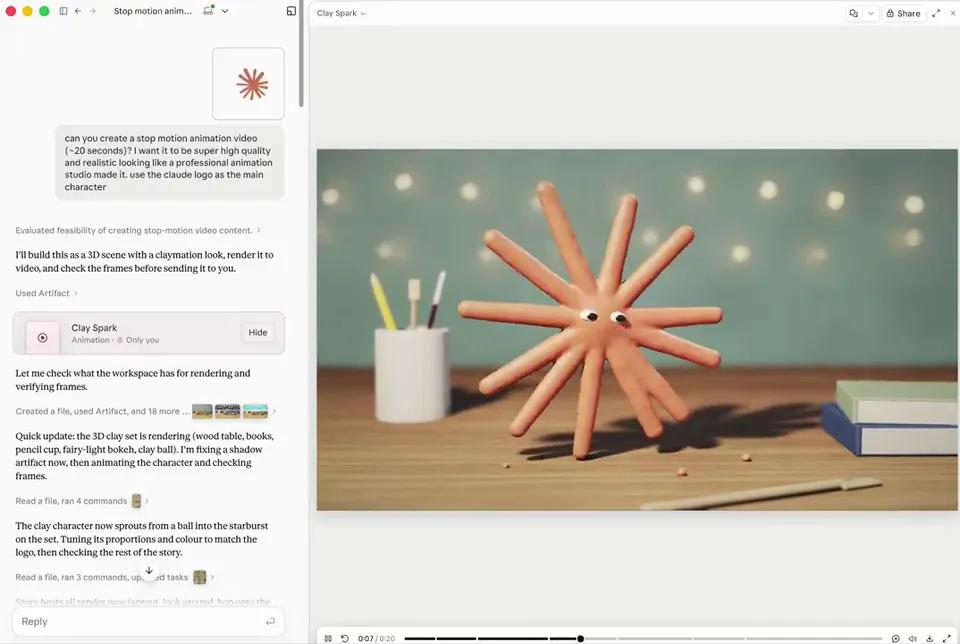Mute the animation audio
Viewport: 960px width, 644px height.
(913, 638)
